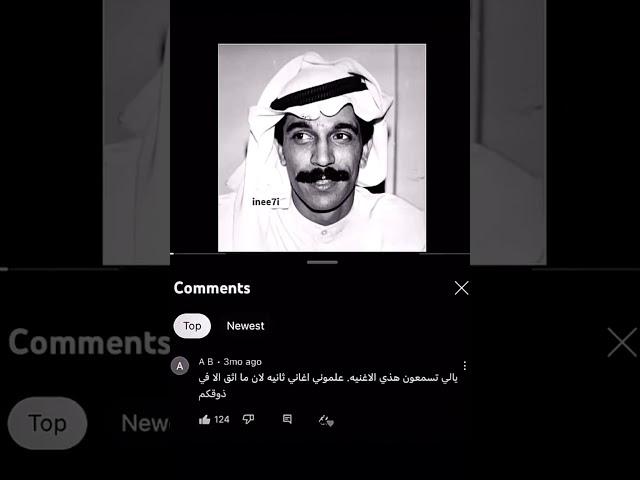Viewport: 640px width, 480px height.
Task: Click the video progress bar under photo
Action: [x=320, y=253]
